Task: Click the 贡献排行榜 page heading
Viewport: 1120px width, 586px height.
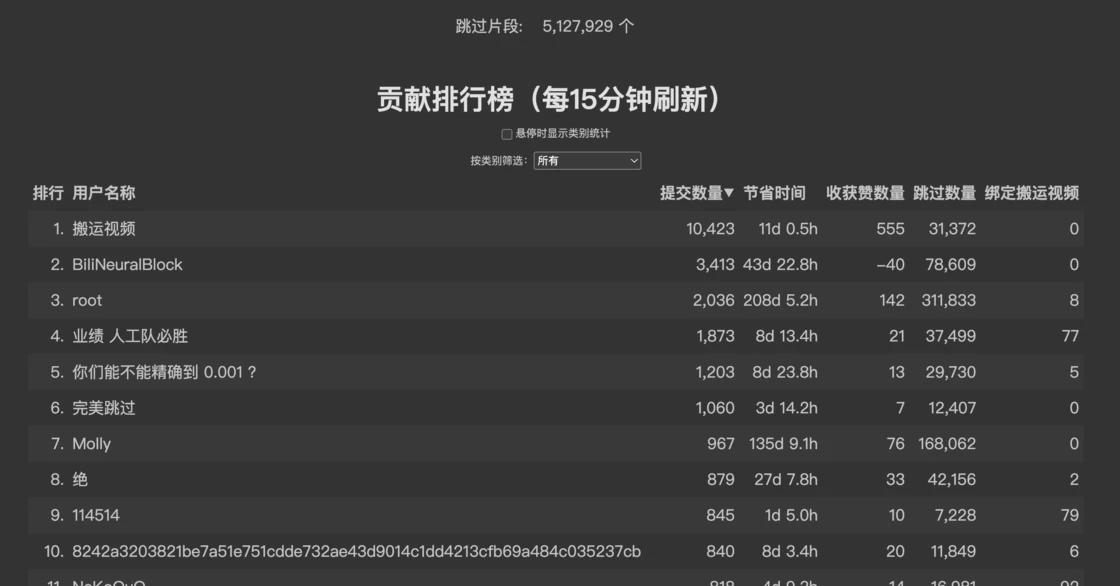Action: (x=560, y=100)
